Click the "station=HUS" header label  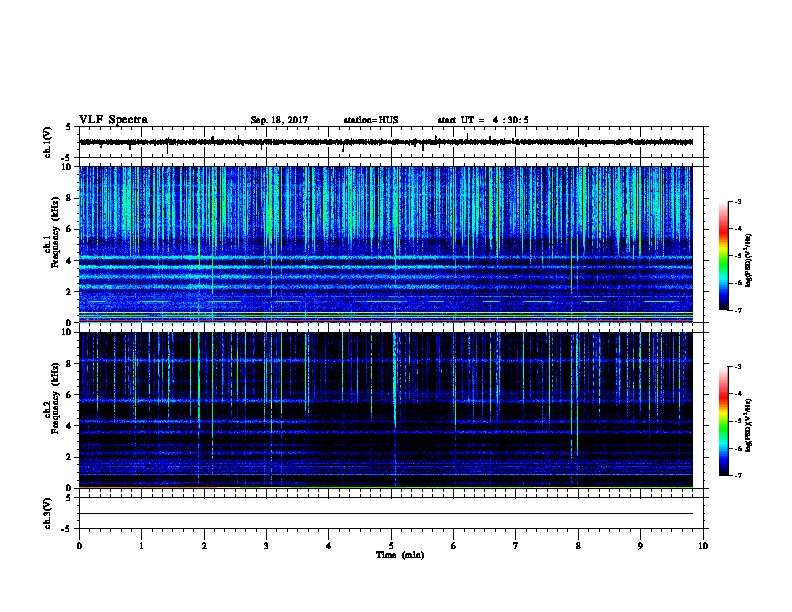pyautogui.click(x=371, y=120)
